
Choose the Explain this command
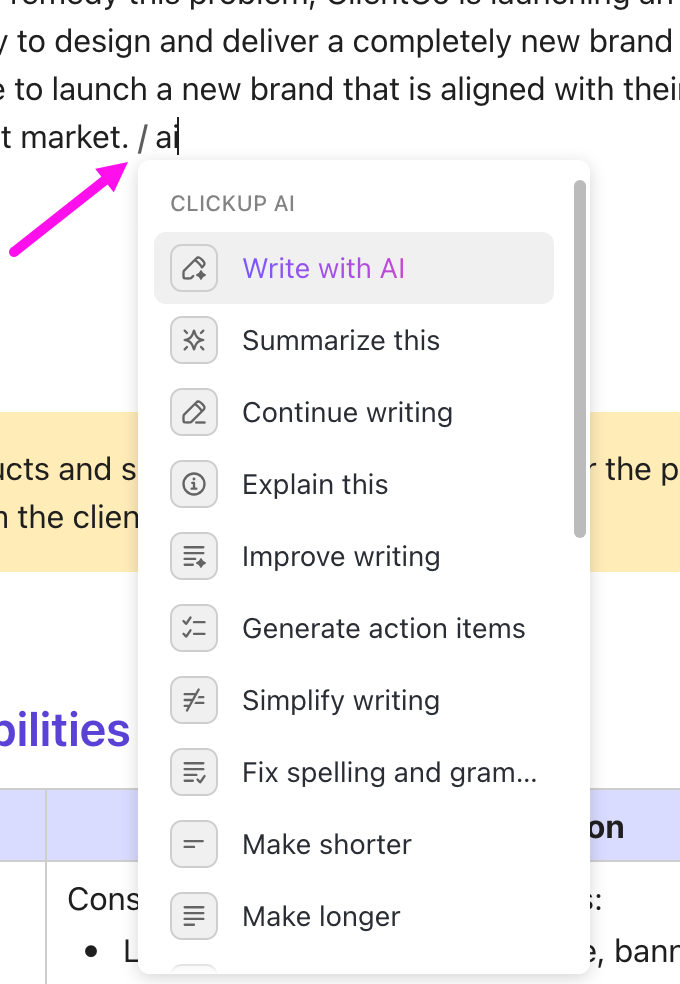coord(315,484)
